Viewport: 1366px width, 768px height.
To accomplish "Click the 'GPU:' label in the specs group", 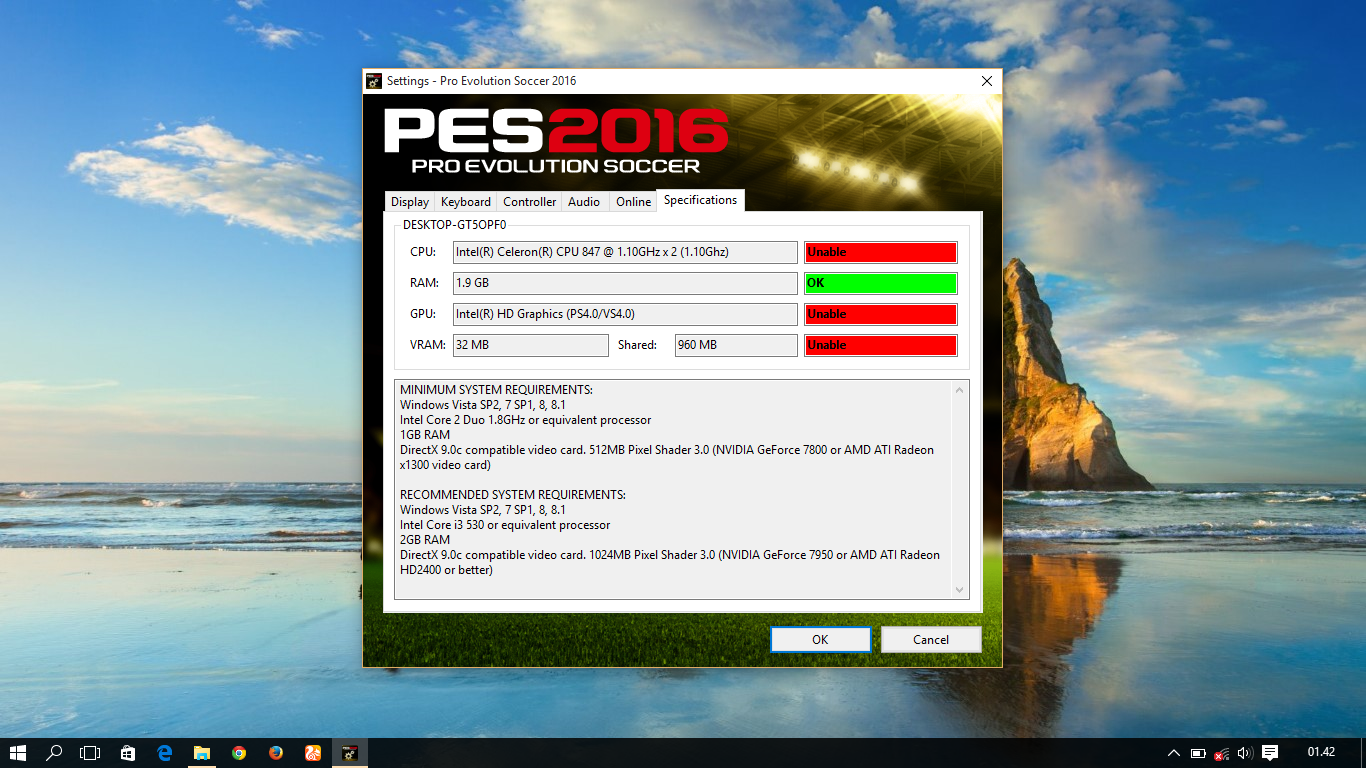I will click(423, 314).
